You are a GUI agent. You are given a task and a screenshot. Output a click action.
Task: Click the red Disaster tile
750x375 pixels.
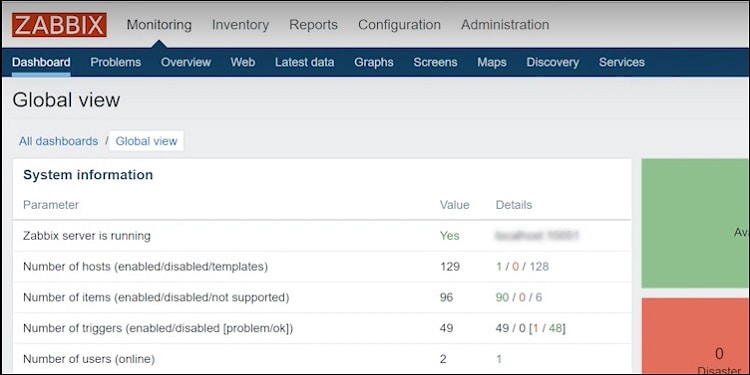(x=695, y=336)
